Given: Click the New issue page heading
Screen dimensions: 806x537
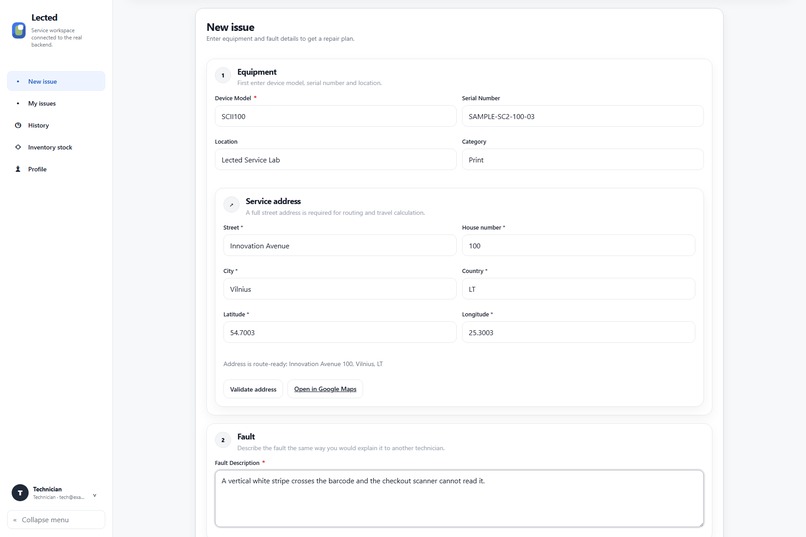Looking at the screenshot, I should point(230,27).
